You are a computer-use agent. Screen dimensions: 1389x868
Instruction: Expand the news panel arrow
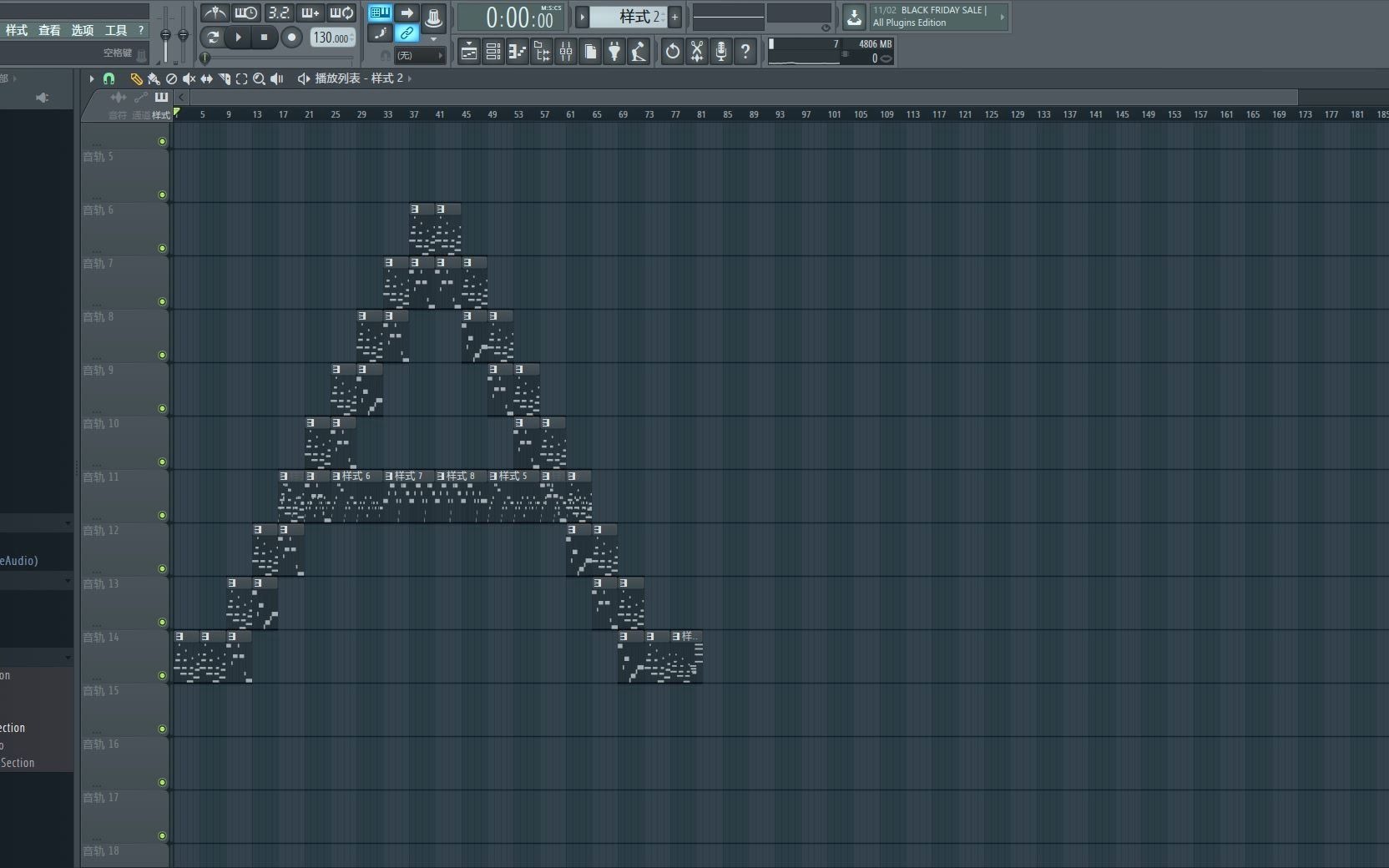[1002, 17]
